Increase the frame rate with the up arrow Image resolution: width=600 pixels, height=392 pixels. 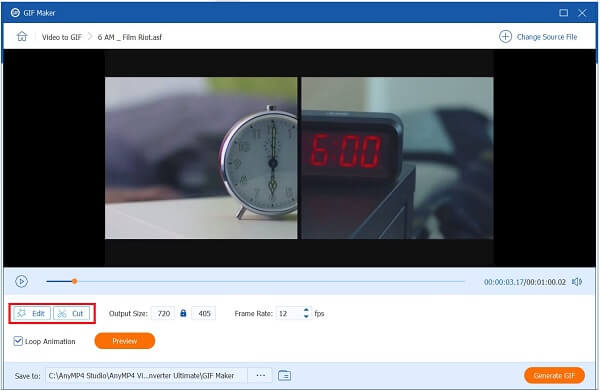(306, 310)
